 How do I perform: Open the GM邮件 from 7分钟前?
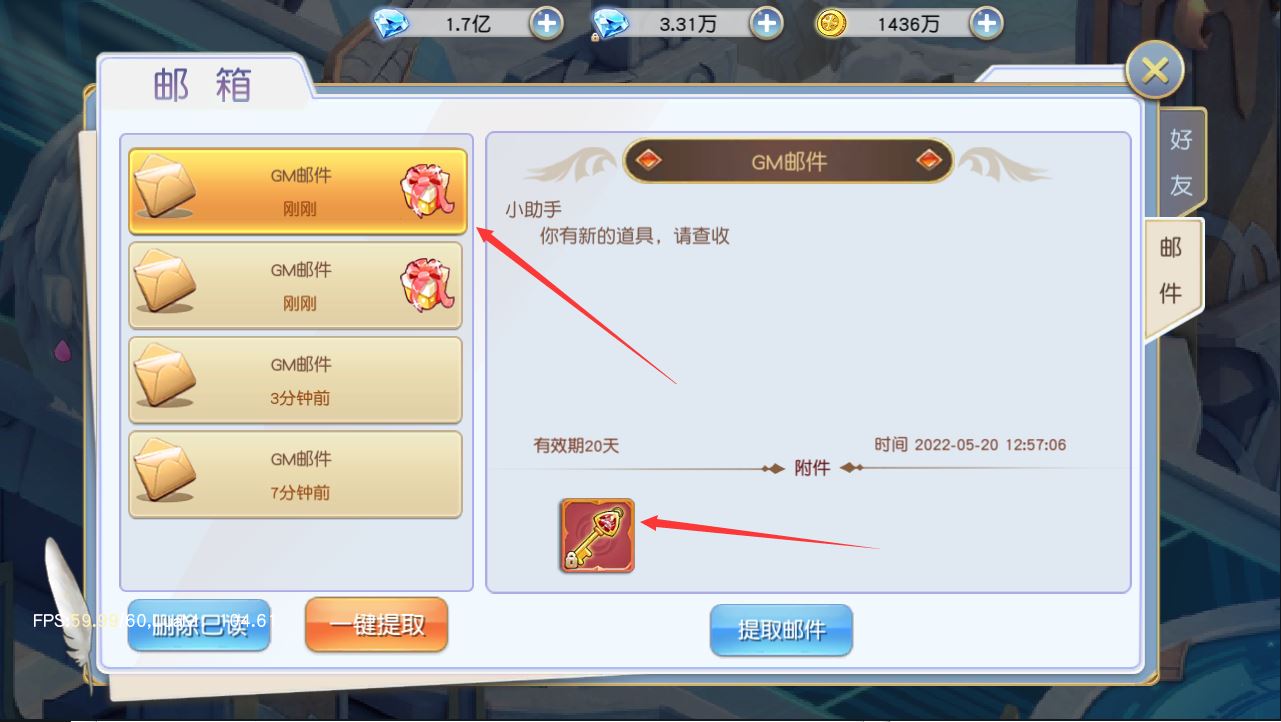pyautogui.click(x=295, y=474)
